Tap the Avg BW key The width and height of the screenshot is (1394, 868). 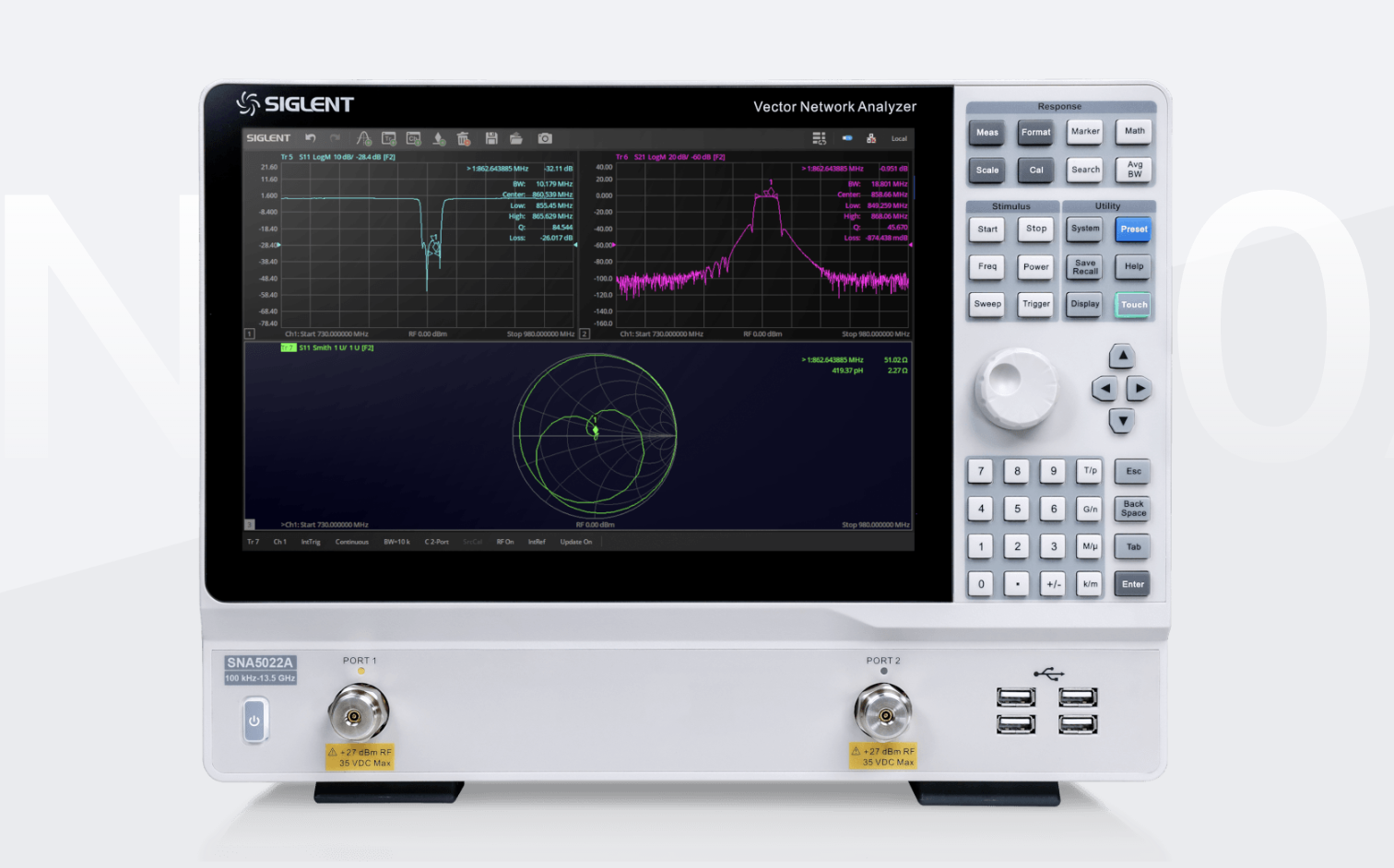click(x=1135, y=170)
